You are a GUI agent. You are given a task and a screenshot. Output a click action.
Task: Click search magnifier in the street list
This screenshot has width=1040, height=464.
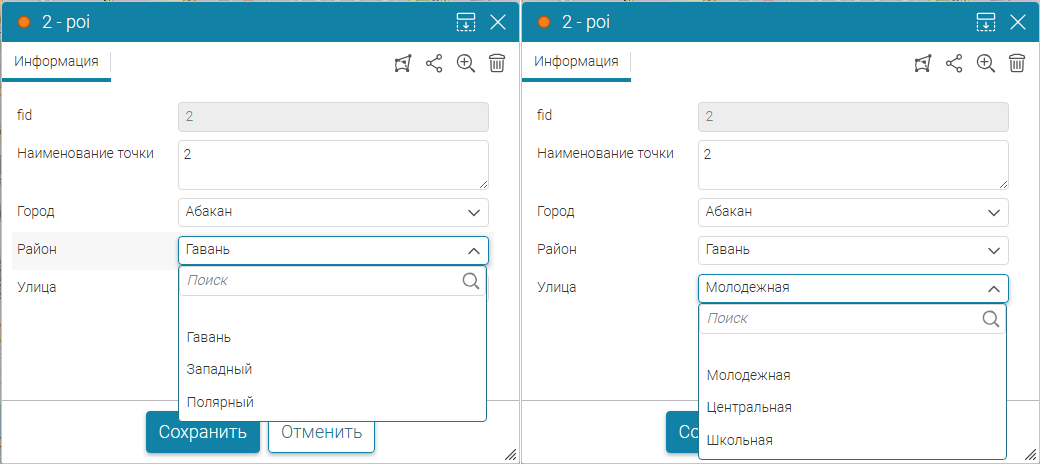click(x=991, y=319)
